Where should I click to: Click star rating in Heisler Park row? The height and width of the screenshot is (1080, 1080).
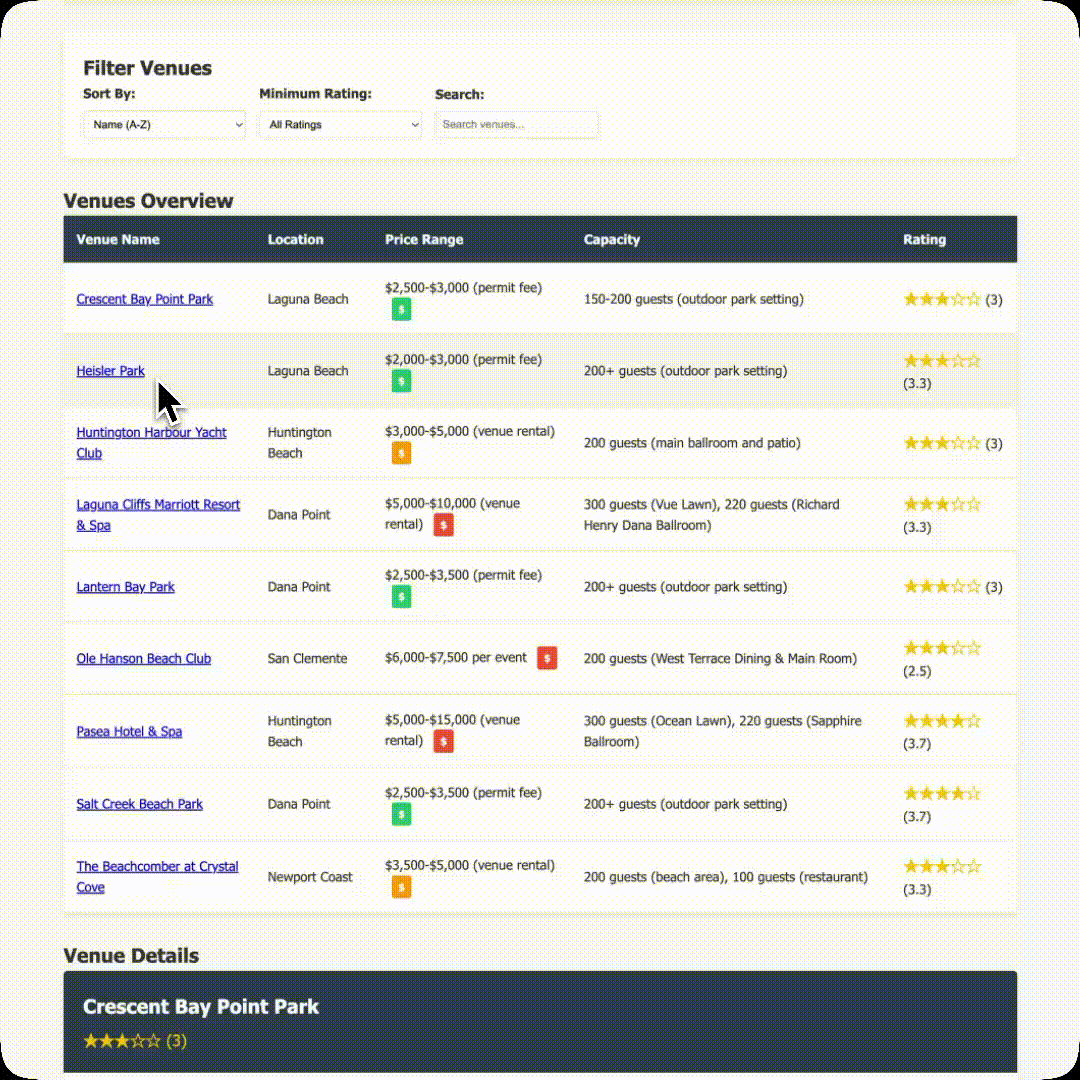click(x=942, y=360)
